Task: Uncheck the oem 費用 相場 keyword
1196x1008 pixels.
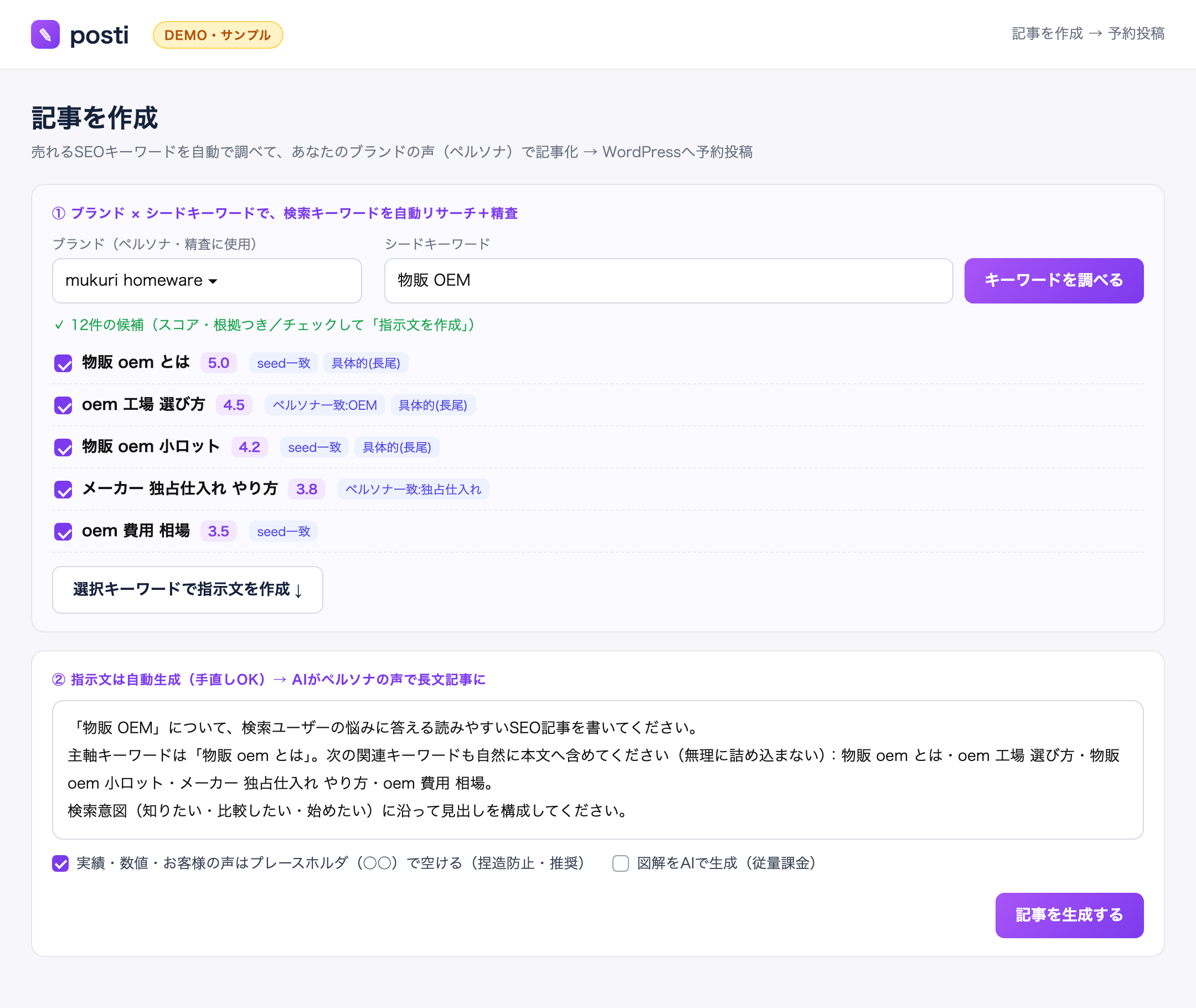Action: tap(63, 532)
